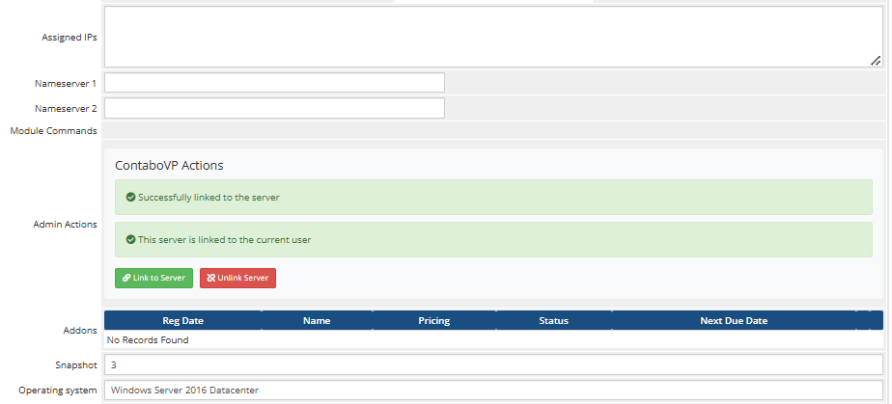Click the Pricing column header

(434, 321)
